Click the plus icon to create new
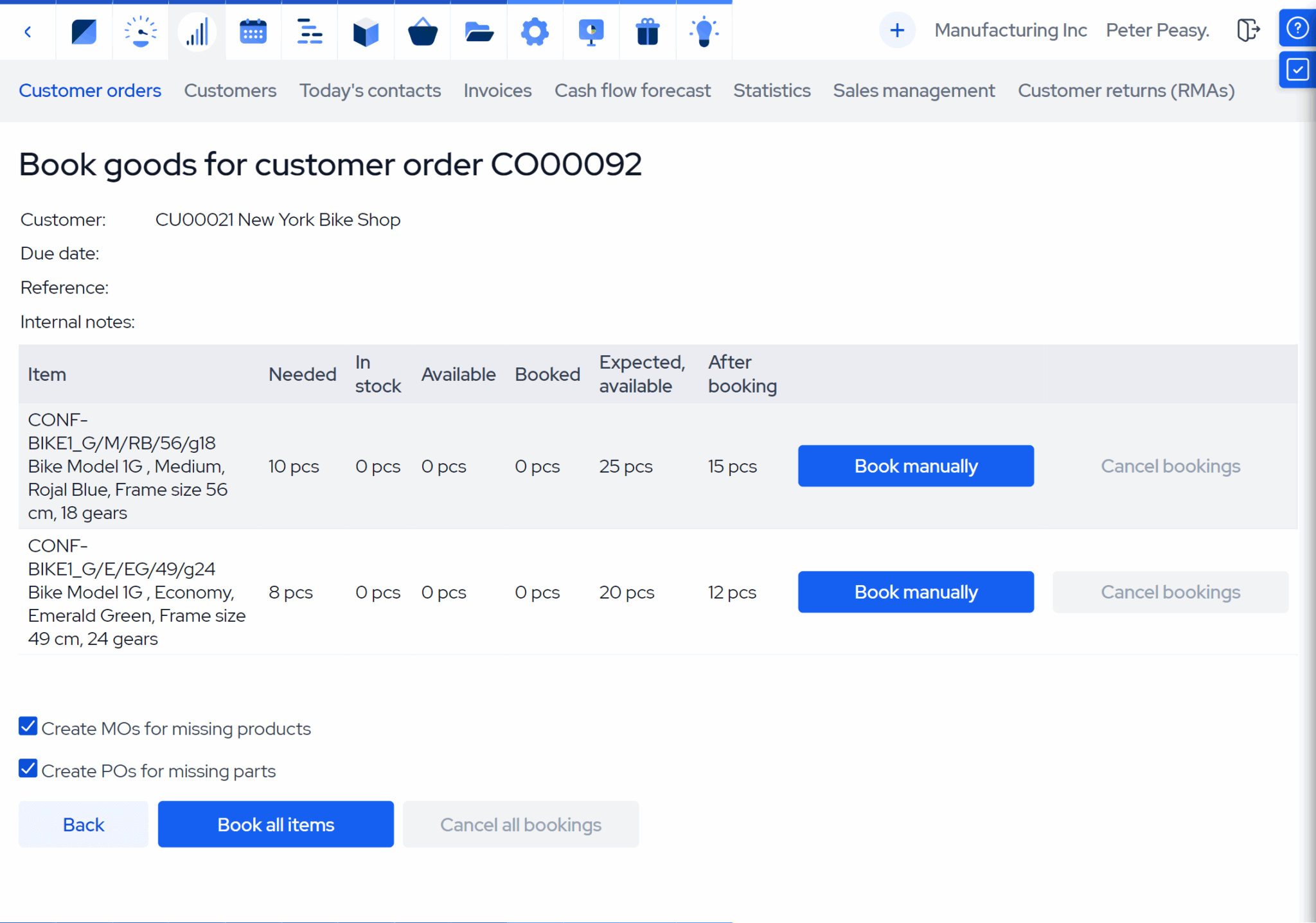This screenshot has height=923, width=1316. coord(897,30)
